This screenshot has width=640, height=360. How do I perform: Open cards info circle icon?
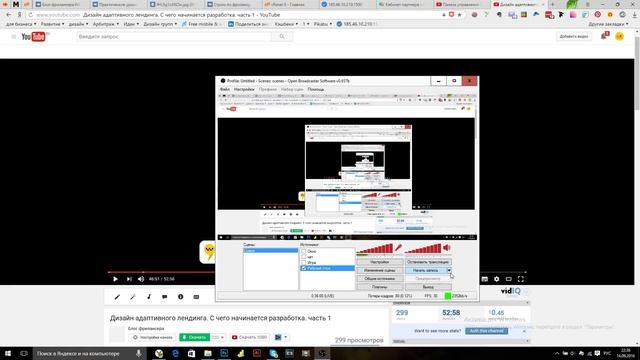point(180,297)
